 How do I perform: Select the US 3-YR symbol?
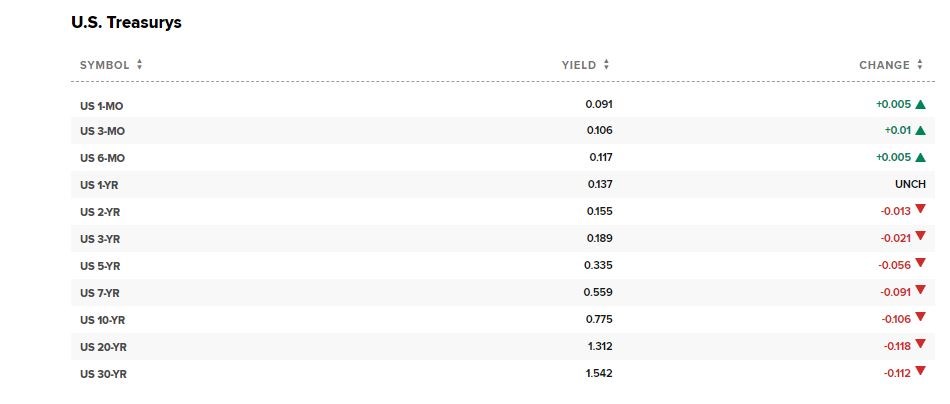[x=101, y=239]
